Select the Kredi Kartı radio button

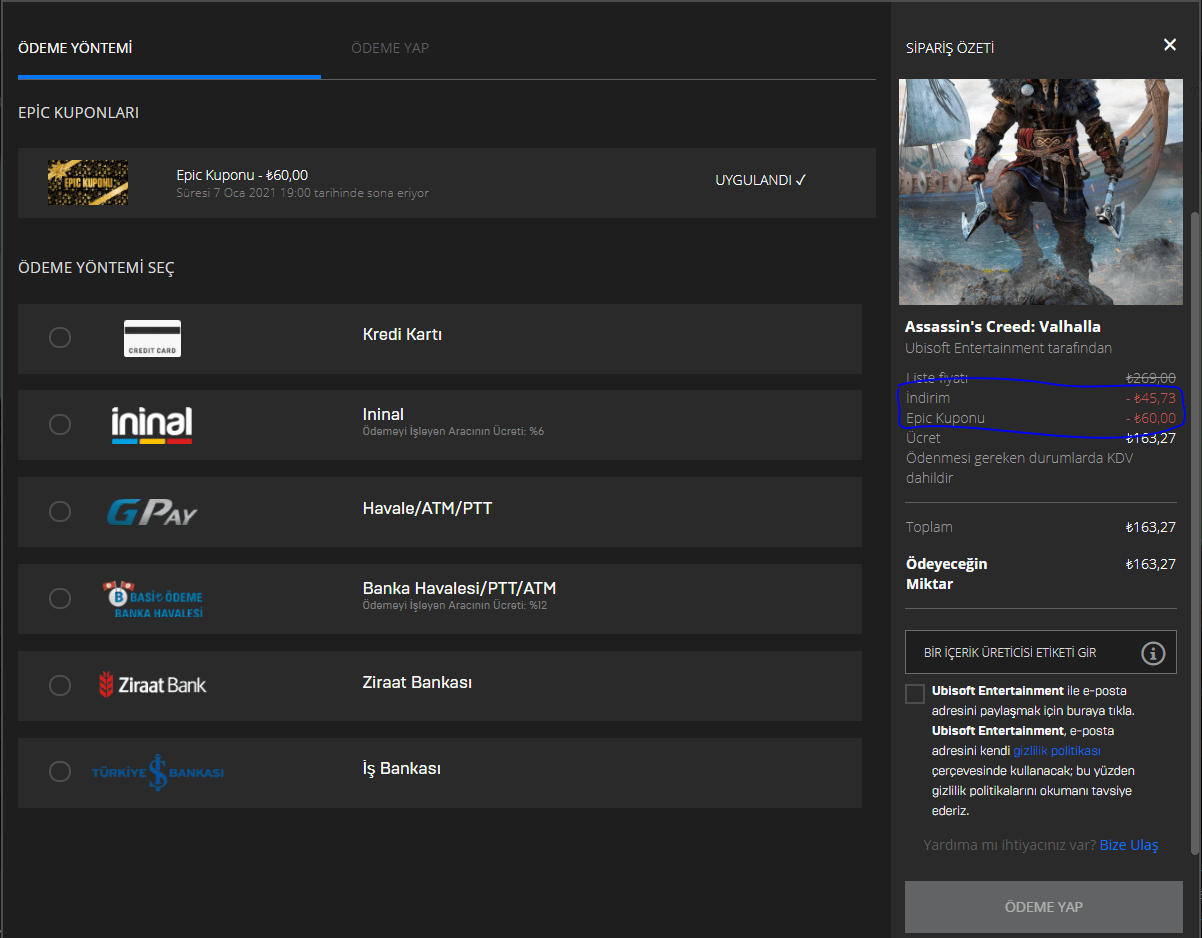click(x=60, y=337)
